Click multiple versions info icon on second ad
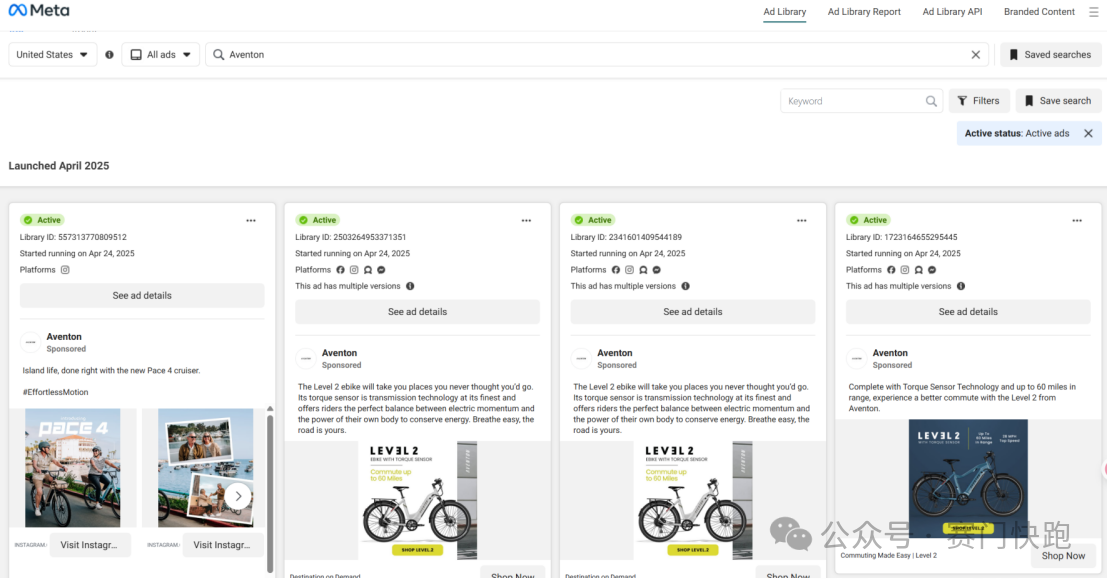The height and width of the screenshot is (579, 1107). [410, 286]
